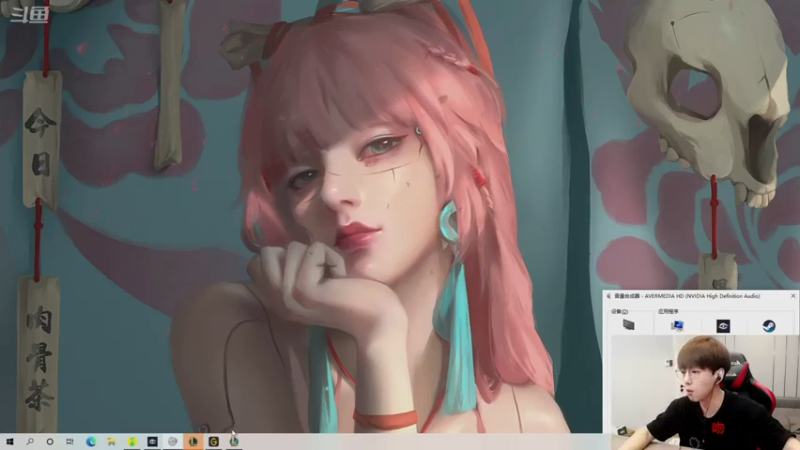Open the Windows Start menu

[x=9, y=441]
